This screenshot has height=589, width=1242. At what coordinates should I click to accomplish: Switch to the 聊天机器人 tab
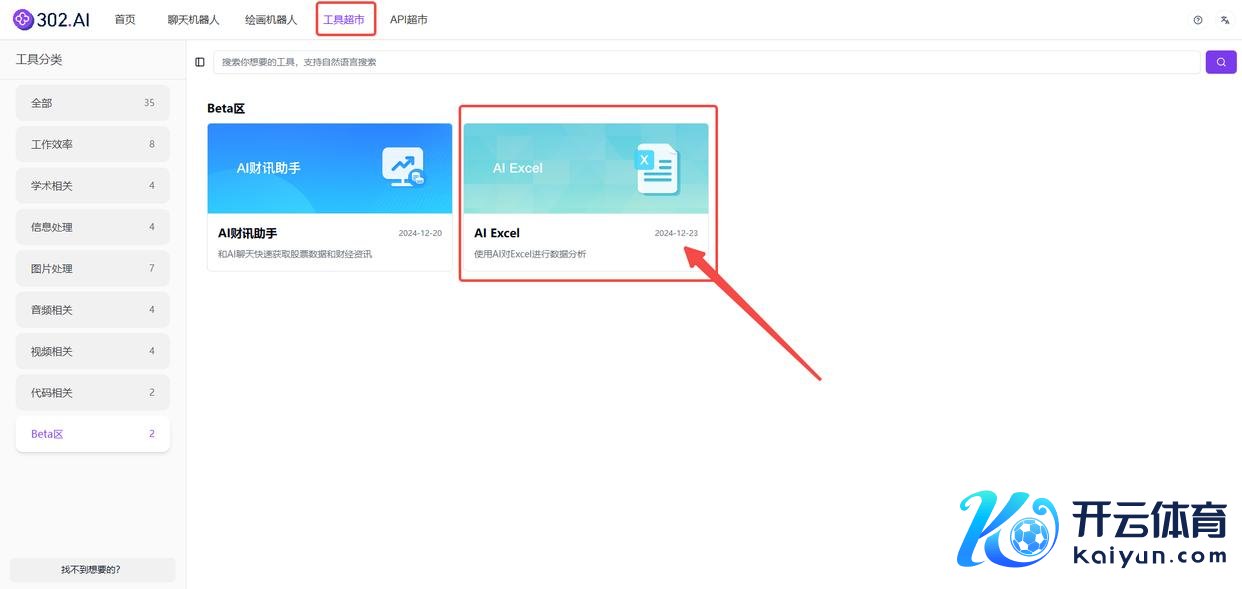[193, 20]
